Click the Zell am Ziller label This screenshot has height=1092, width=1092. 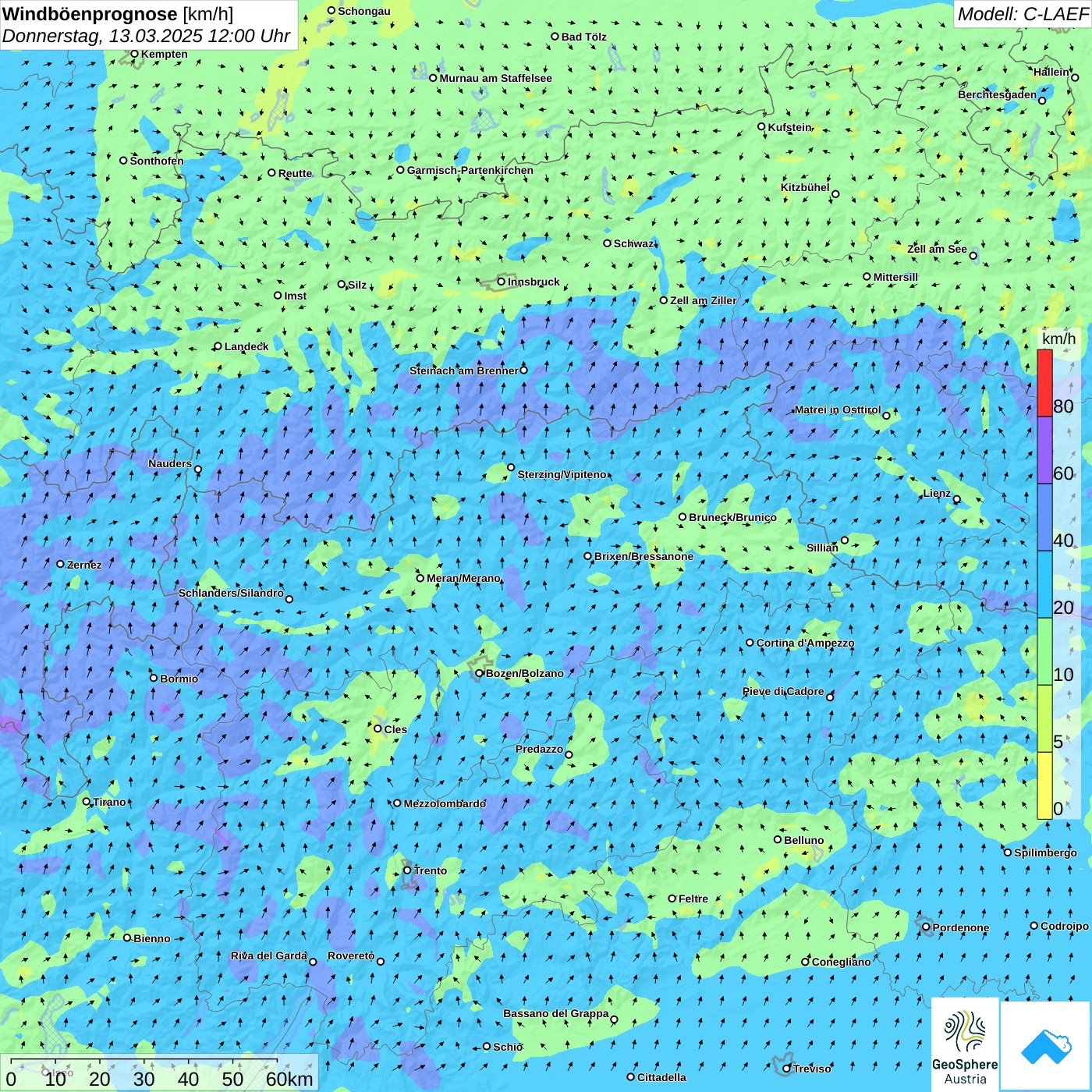(703, 300)
